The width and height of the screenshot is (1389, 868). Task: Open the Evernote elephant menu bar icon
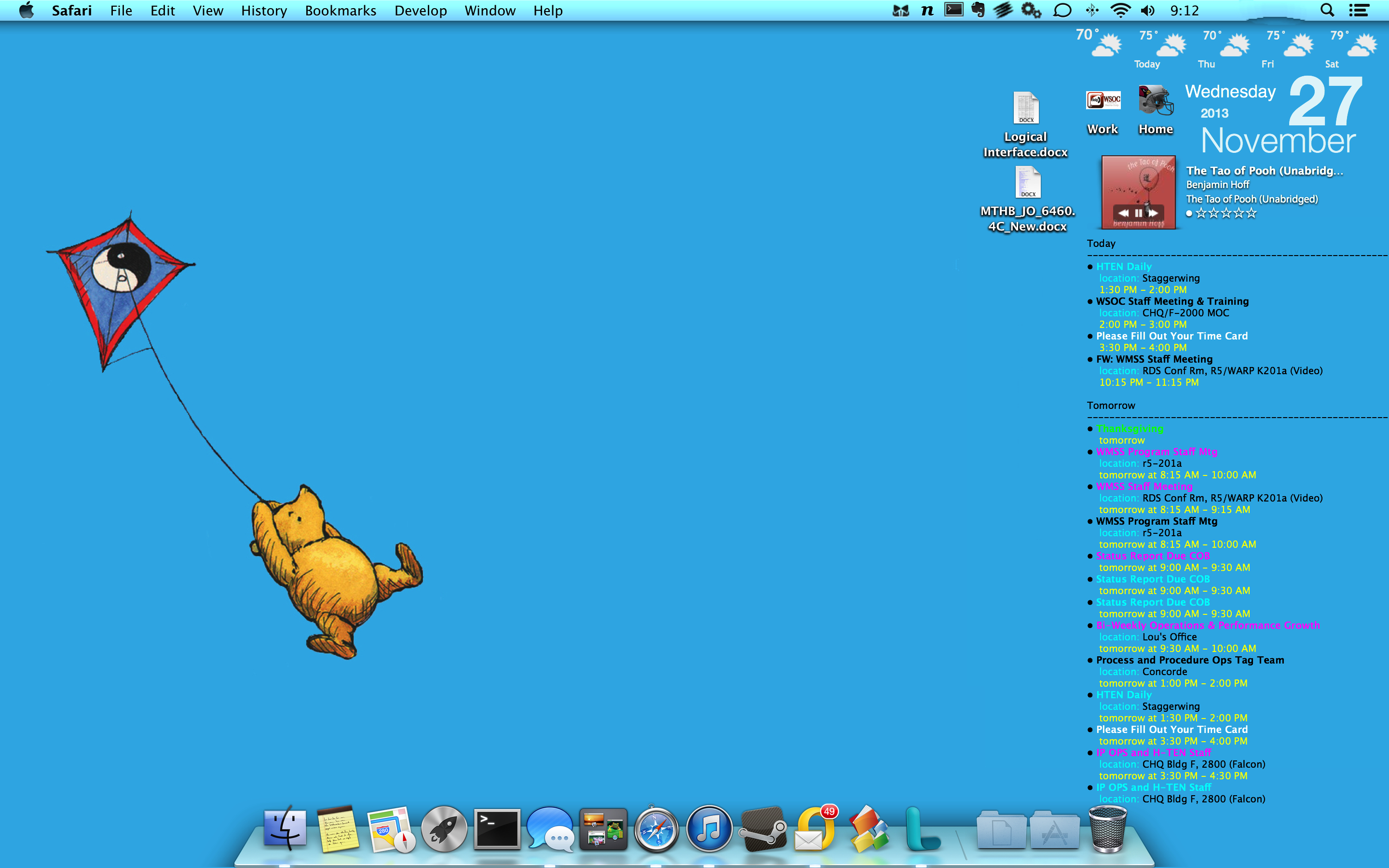pyautogui.click(x=979, y=10)
